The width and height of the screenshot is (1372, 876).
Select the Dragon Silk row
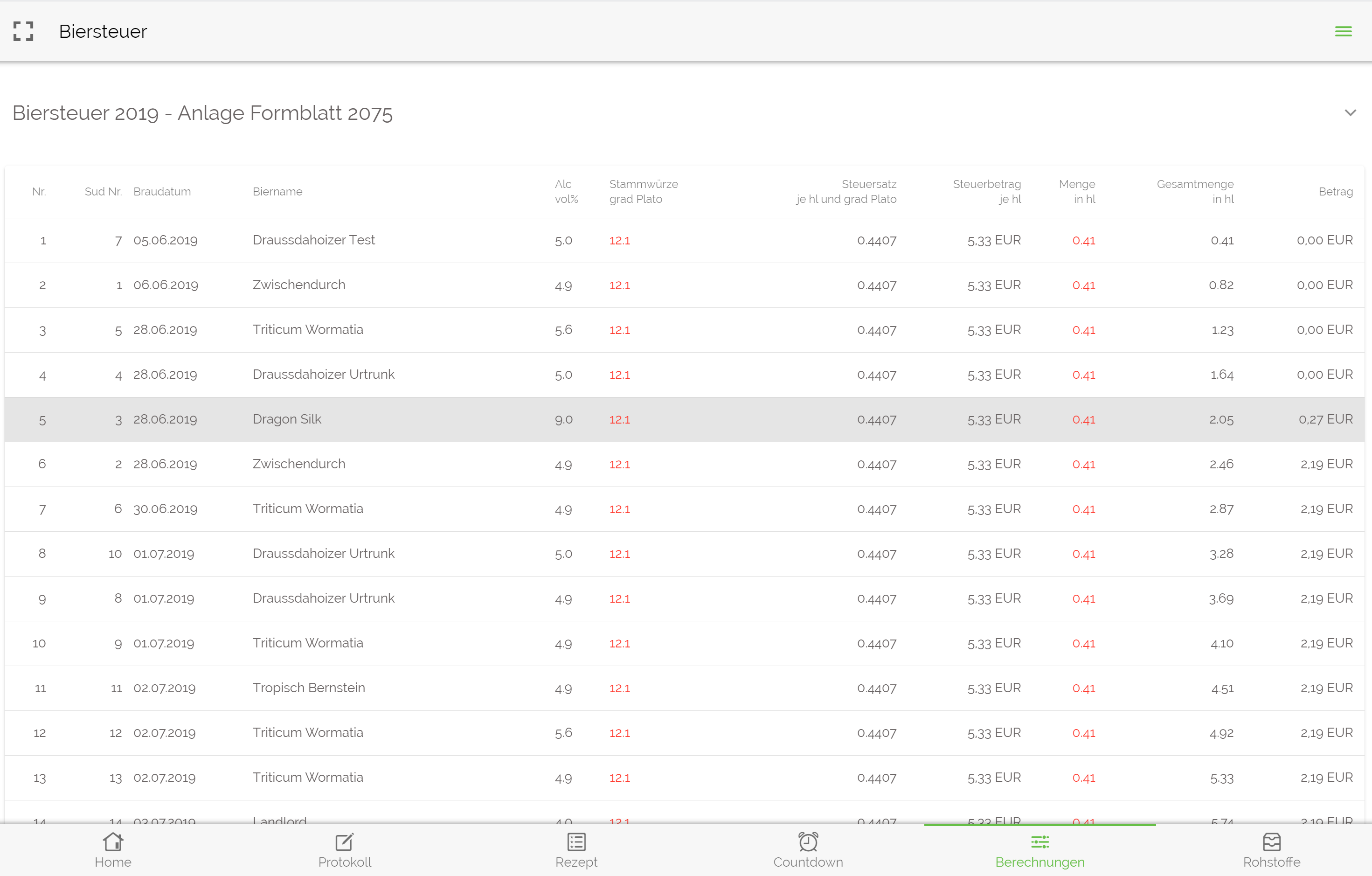click(x=287, y=419)
